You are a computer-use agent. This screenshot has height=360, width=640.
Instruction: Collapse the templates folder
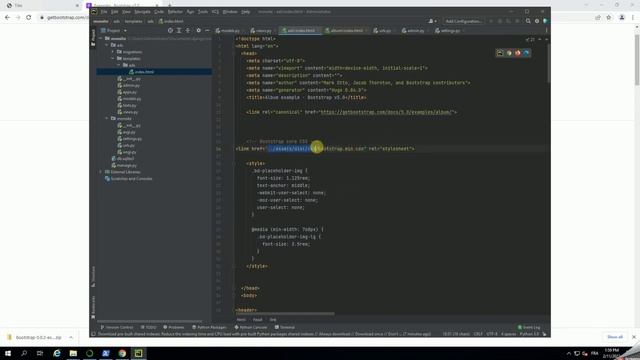(x=113, y=58)
